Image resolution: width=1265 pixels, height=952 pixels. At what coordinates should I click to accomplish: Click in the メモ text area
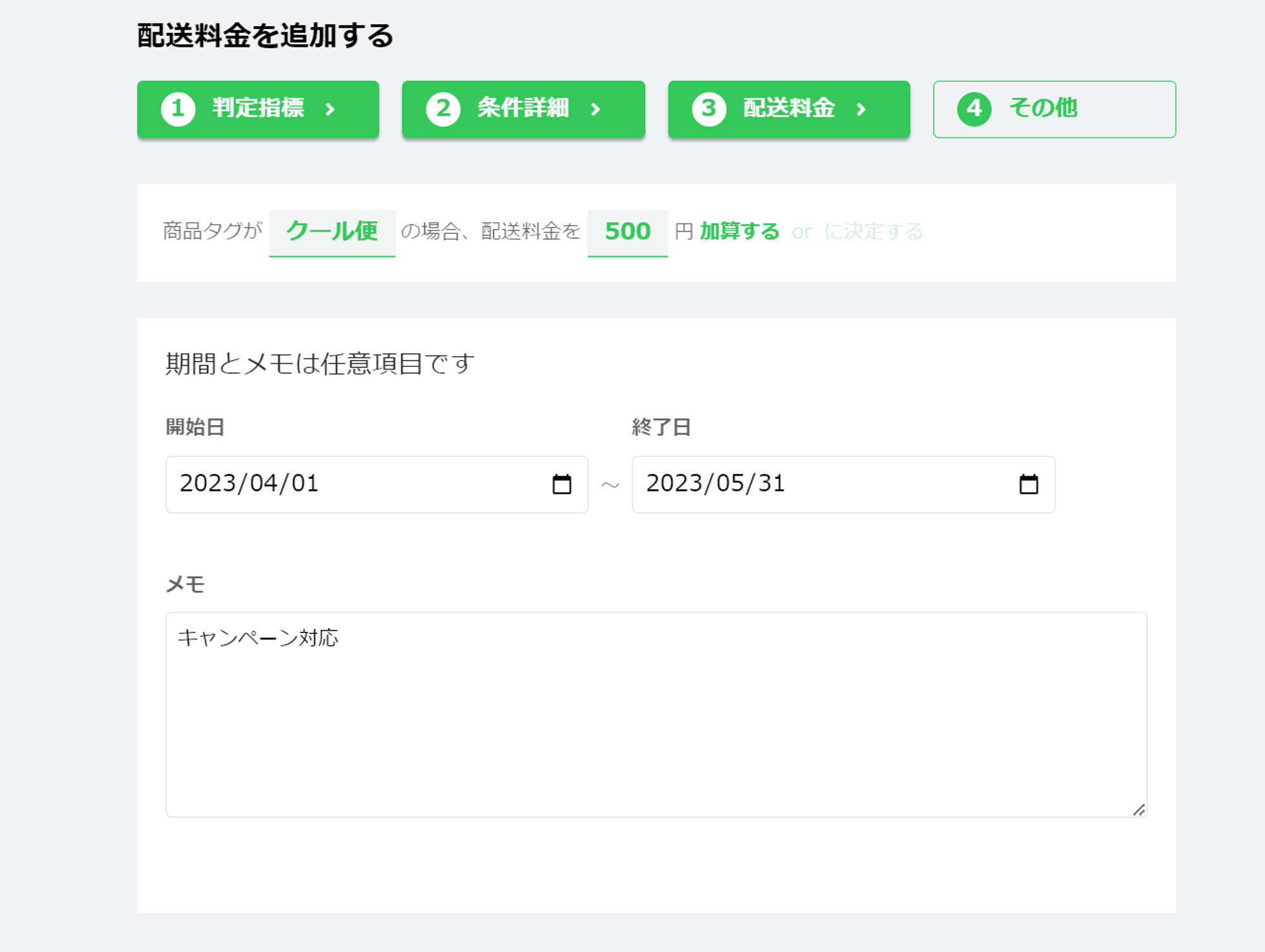[656, 715]
